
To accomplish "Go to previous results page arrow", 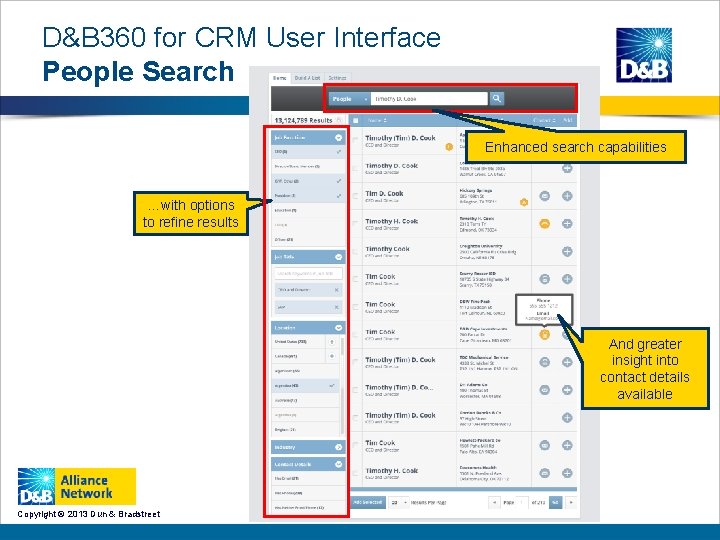I will pyautogui.click(x=494, y=502).
